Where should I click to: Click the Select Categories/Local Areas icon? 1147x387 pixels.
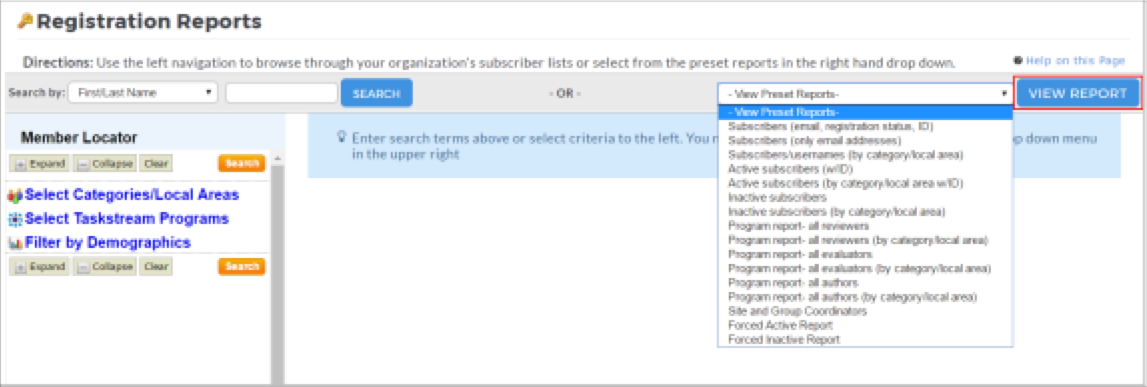point(15,196)
